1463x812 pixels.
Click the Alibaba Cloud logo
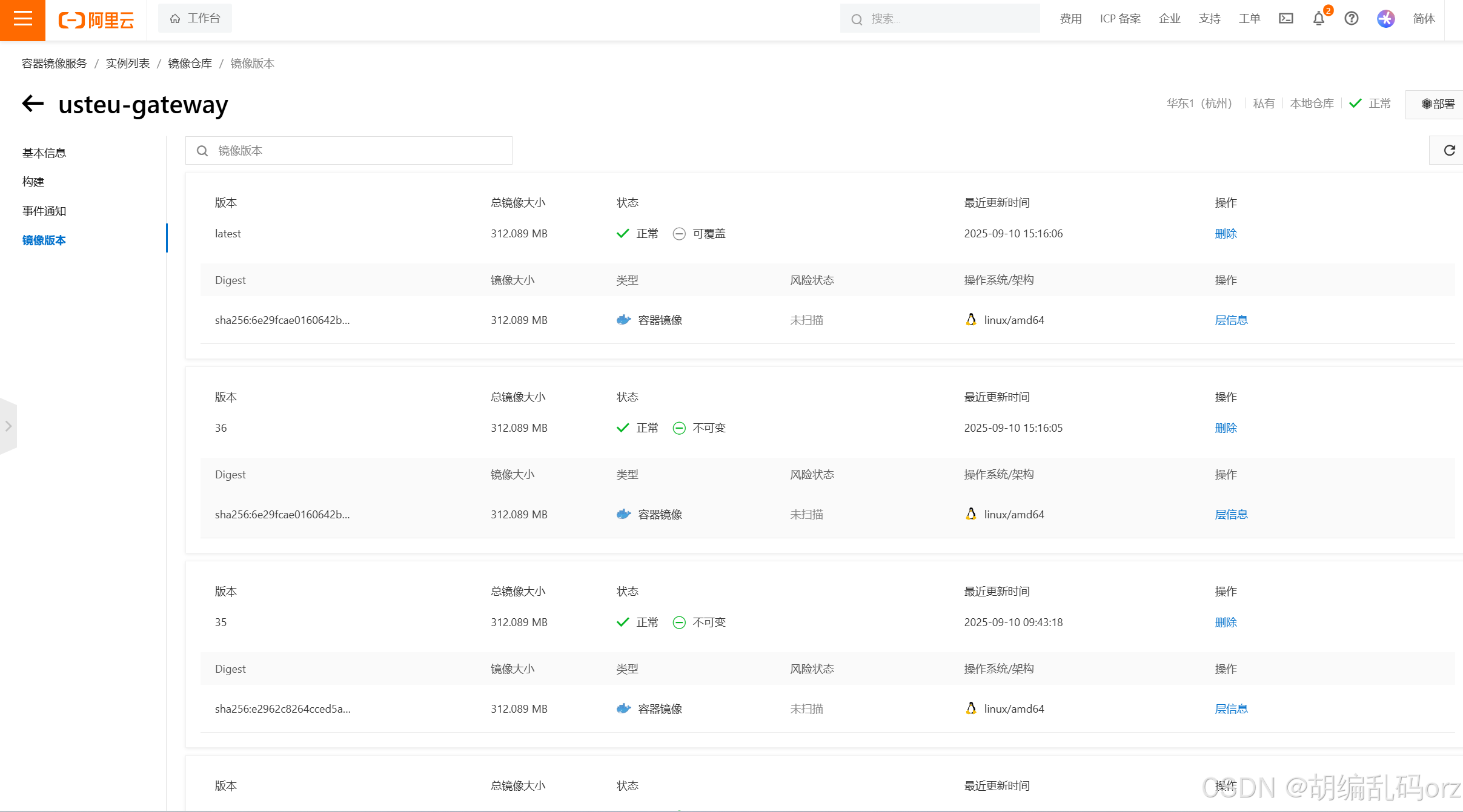coord(96,20)
